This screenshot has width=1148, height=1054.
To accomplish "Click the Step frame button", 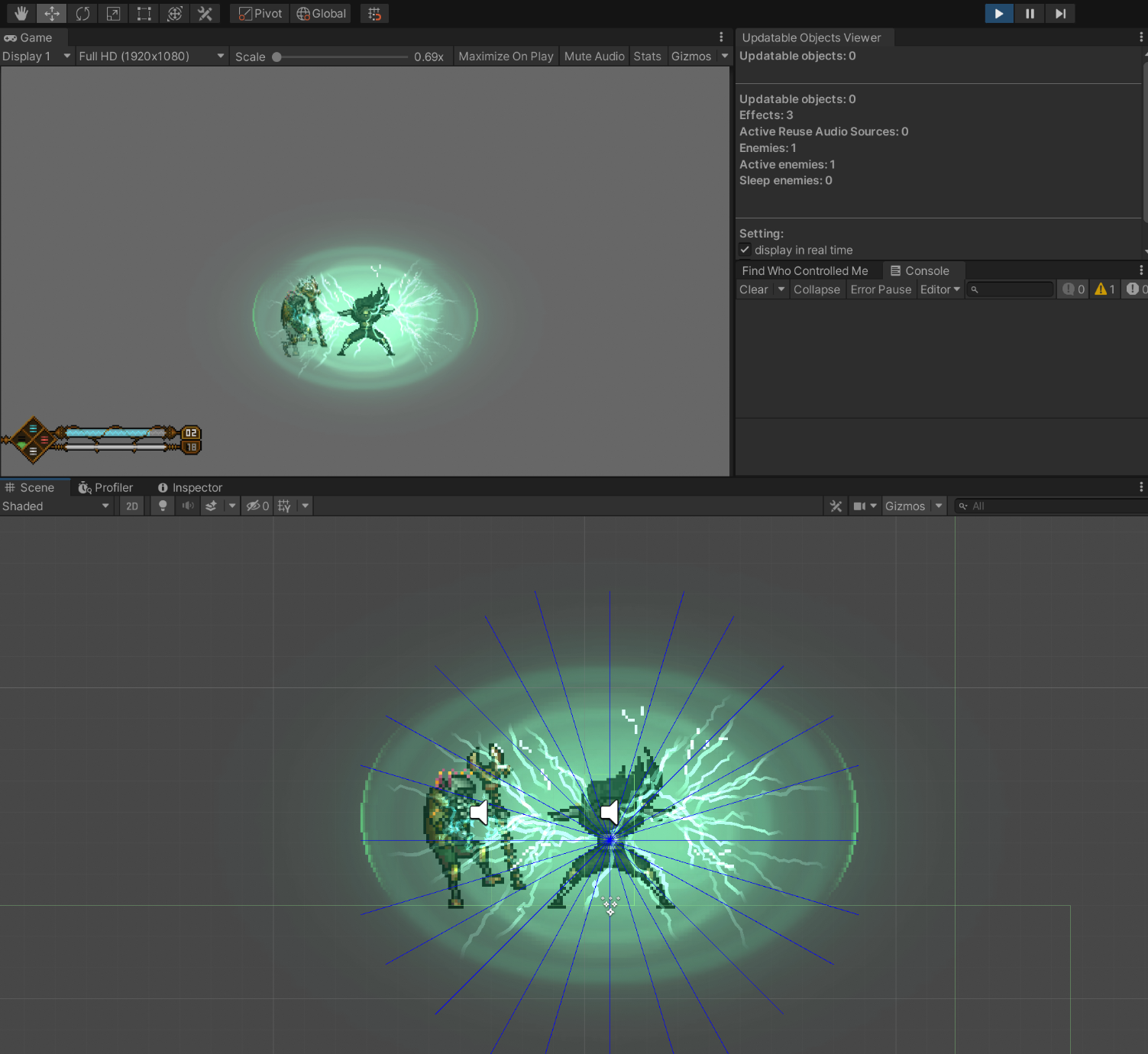I will point(1060,14).
